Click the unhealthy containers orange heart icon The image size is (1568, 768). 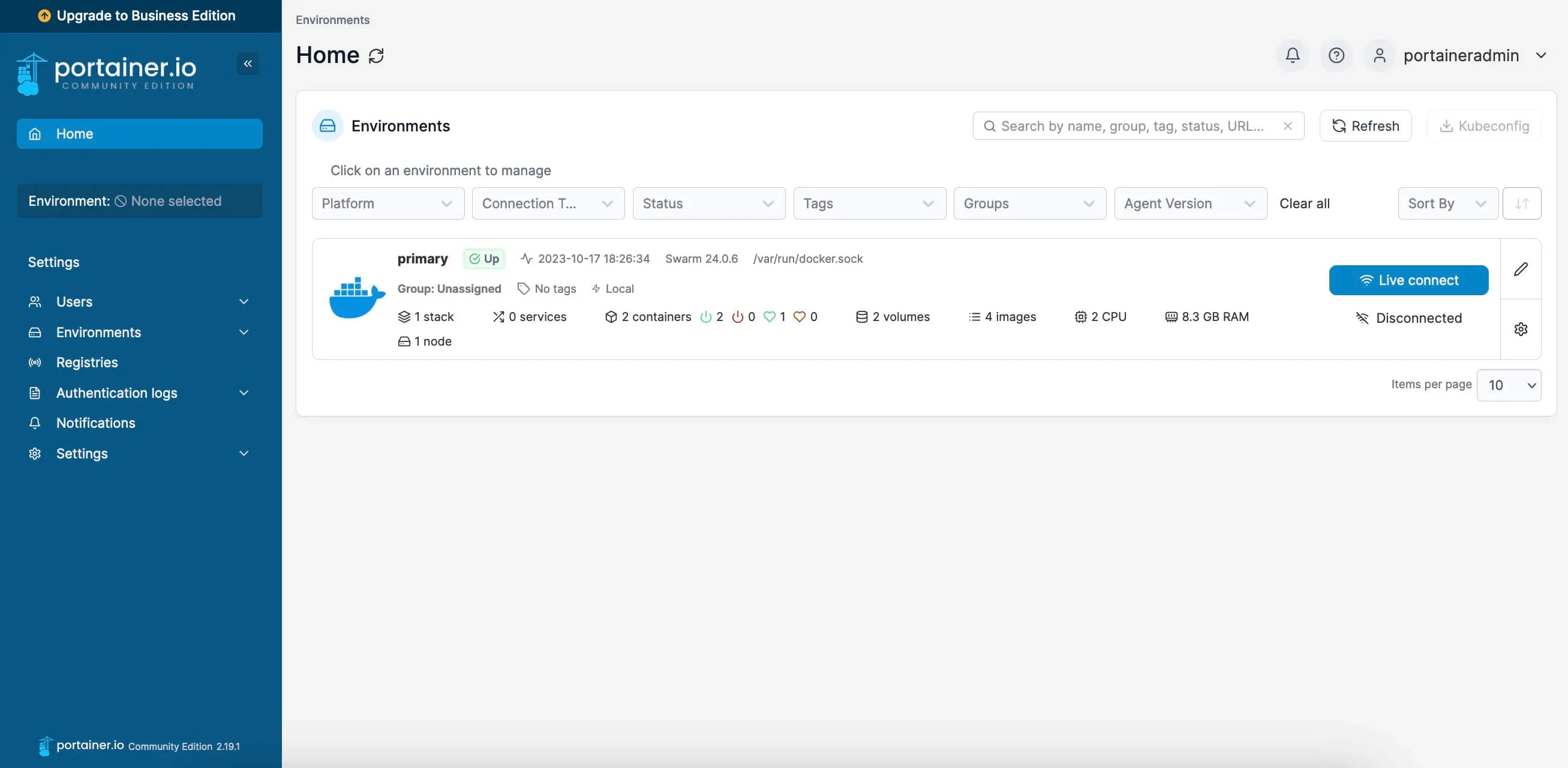click(x=799, y=317)
